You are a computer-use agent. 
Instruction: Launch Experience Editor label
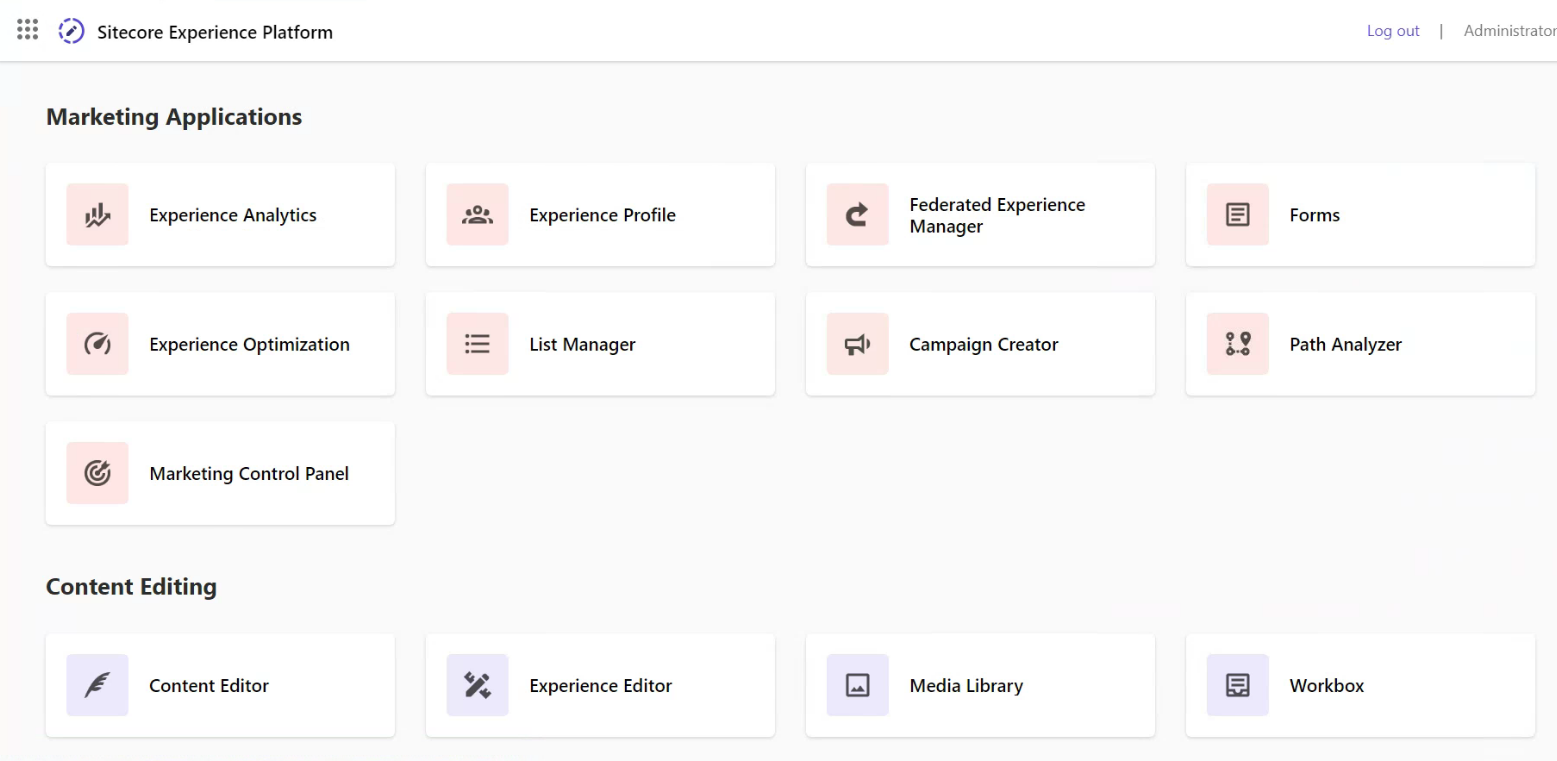click(600, 685)
